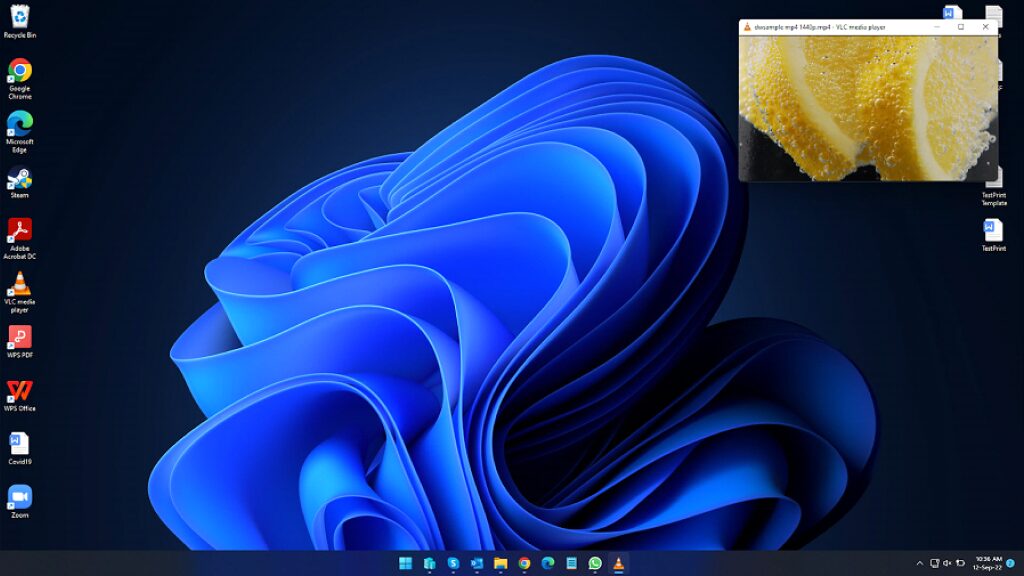Open WhatsApp from the taskbar
Screen dimensions: 1024x576
(594, 564)
